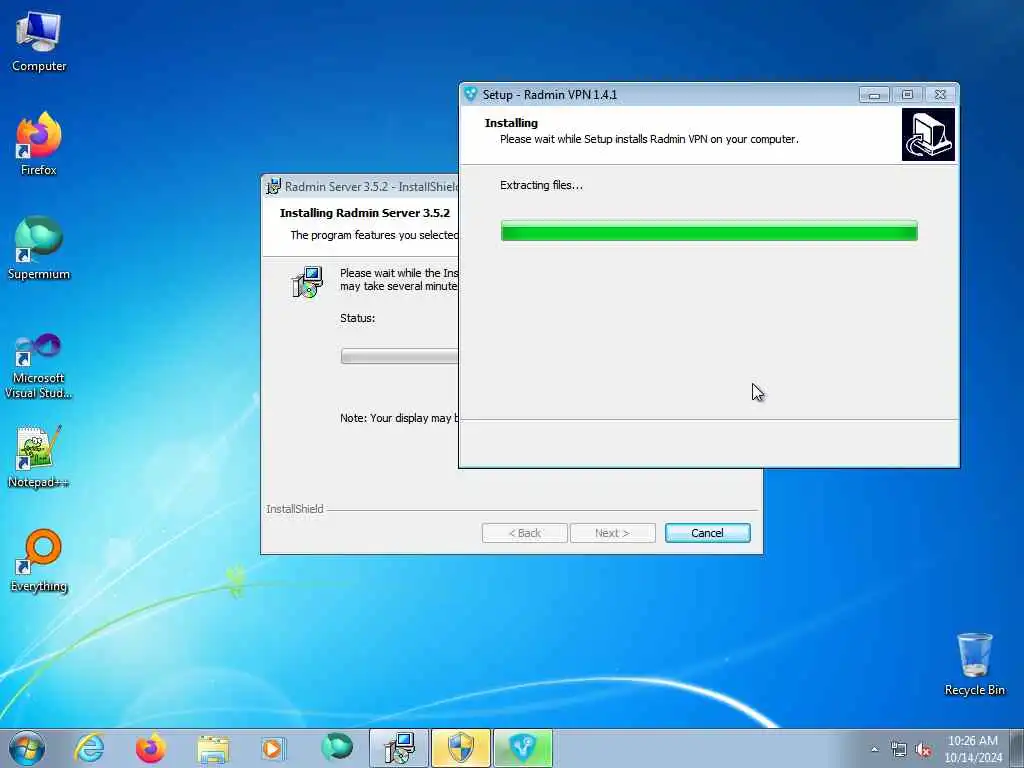Open the Microsoft Visual Studio desktop shortcut
The image size is (1024, 768).
pos(39,366)
